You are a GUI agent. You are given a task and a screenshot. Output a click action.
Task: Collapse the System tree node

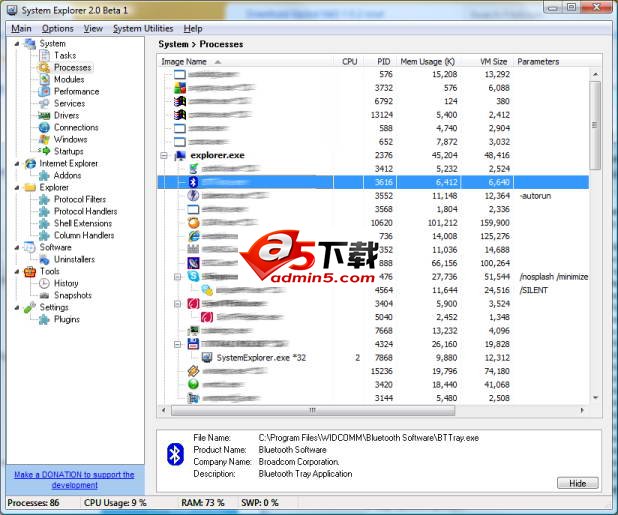click(x=17, y=44)
